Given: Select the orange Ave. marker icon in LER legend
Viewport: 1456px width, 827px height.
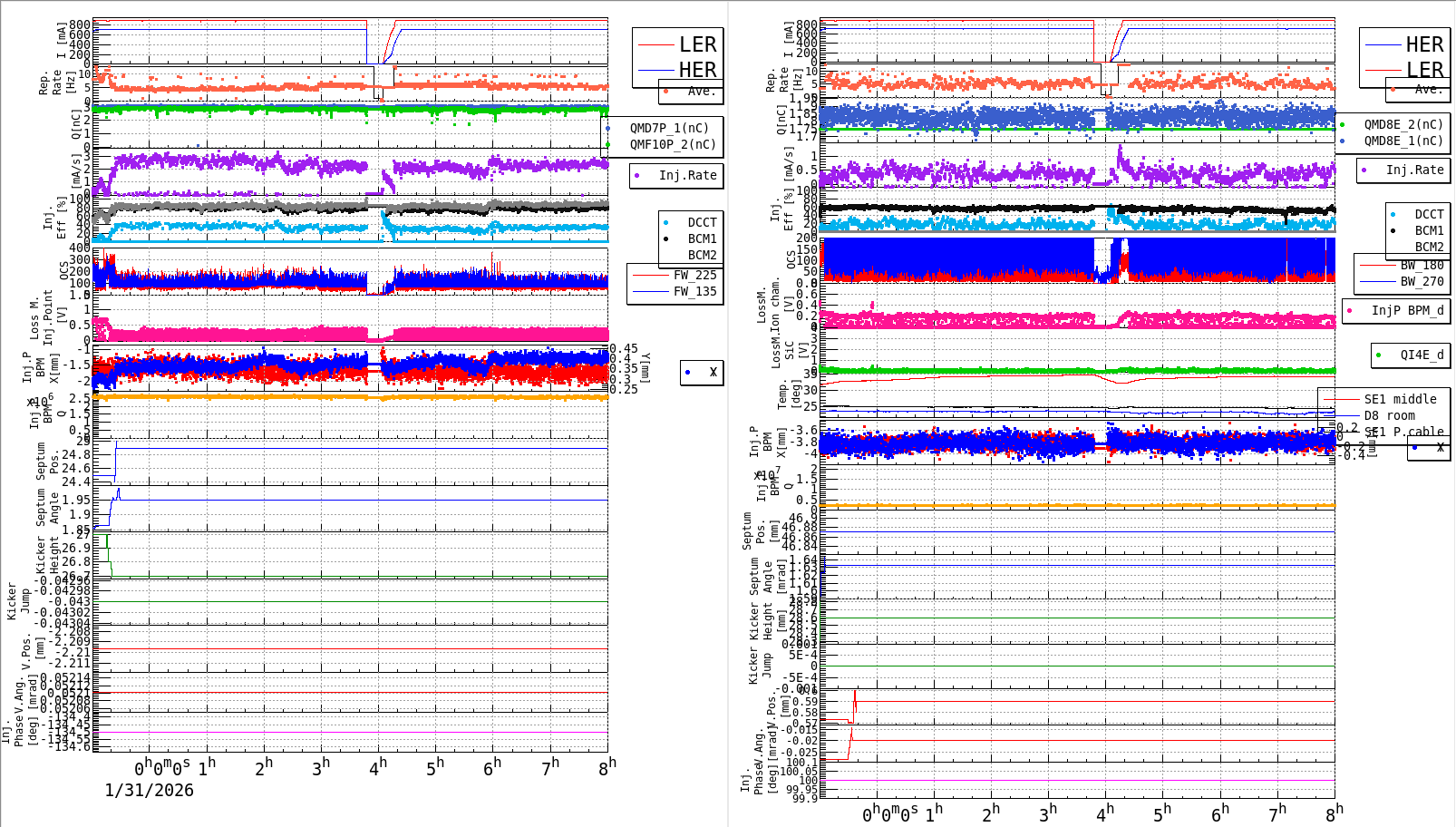Looking at the screenshot, I should coord(665,91).
